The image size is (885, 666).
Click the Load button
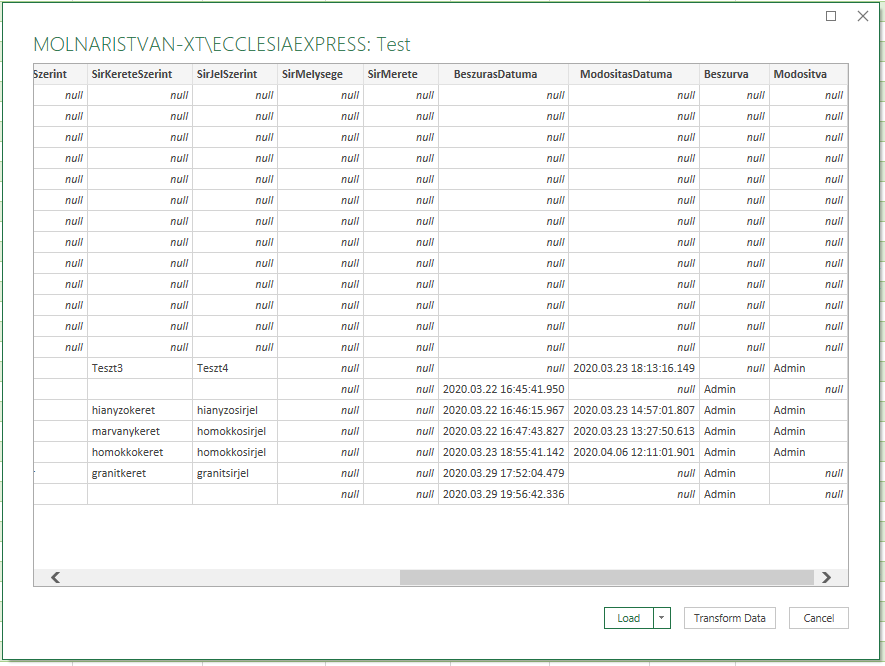(630, 618)
